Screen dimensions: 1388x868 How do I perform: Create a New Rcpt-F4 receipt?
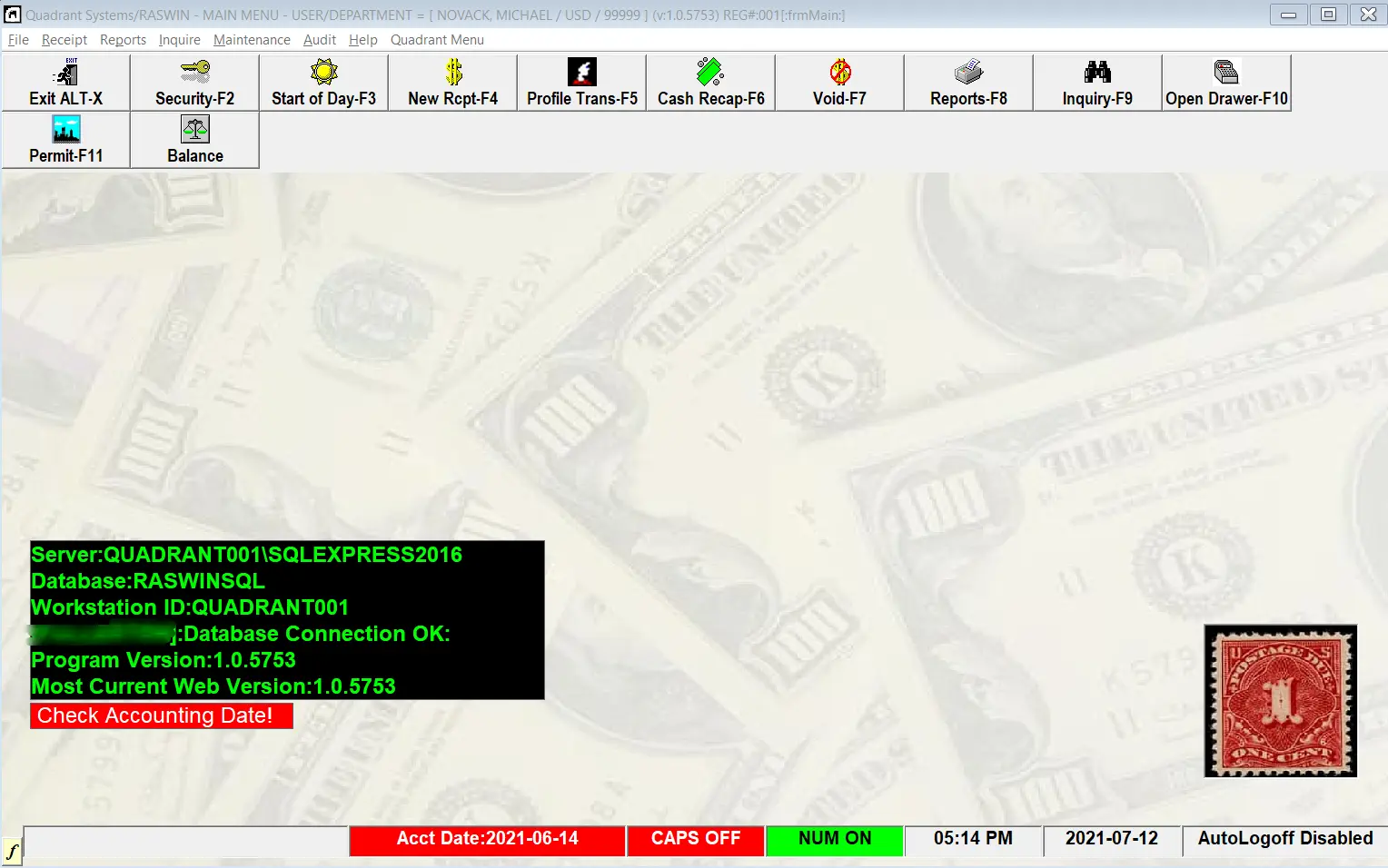(x=452, y=83)
